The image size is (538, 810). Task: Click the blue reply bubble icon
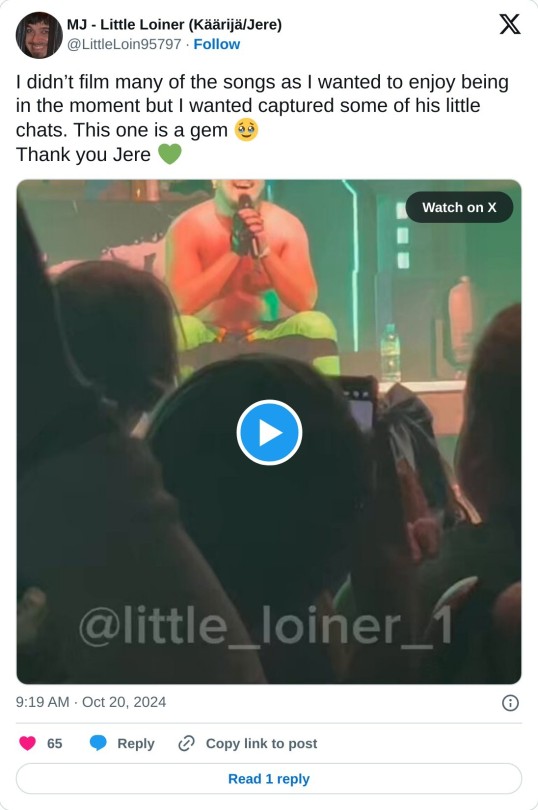(98, 743)
